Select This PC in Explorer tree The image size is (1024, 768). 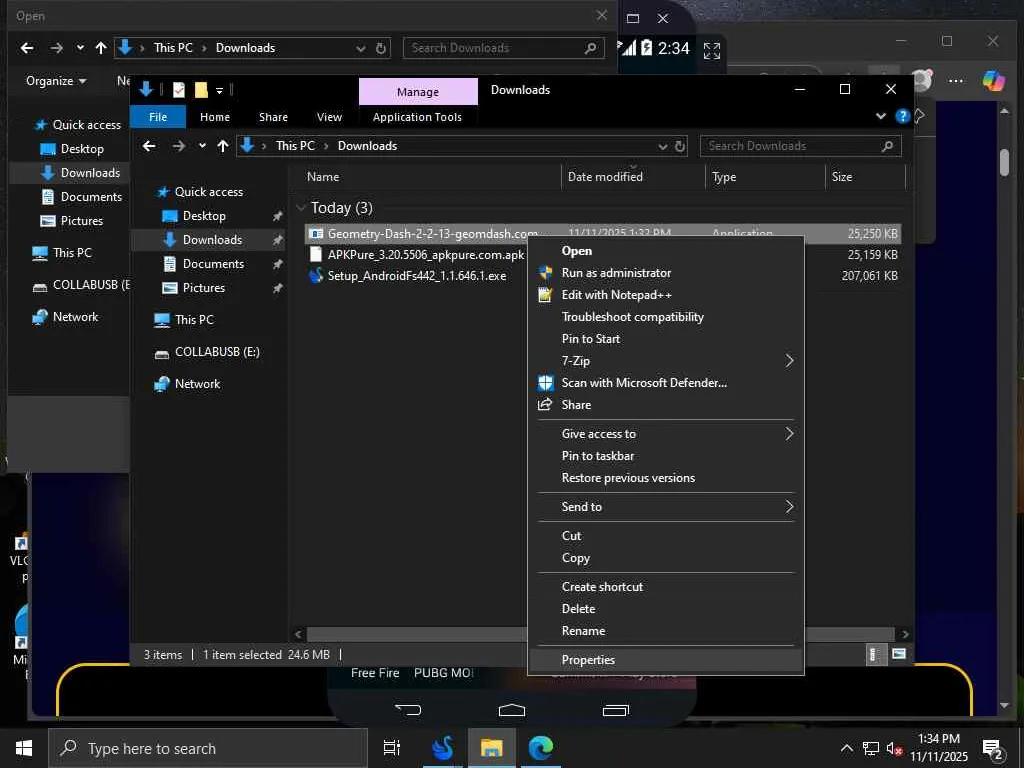[194, 320]
